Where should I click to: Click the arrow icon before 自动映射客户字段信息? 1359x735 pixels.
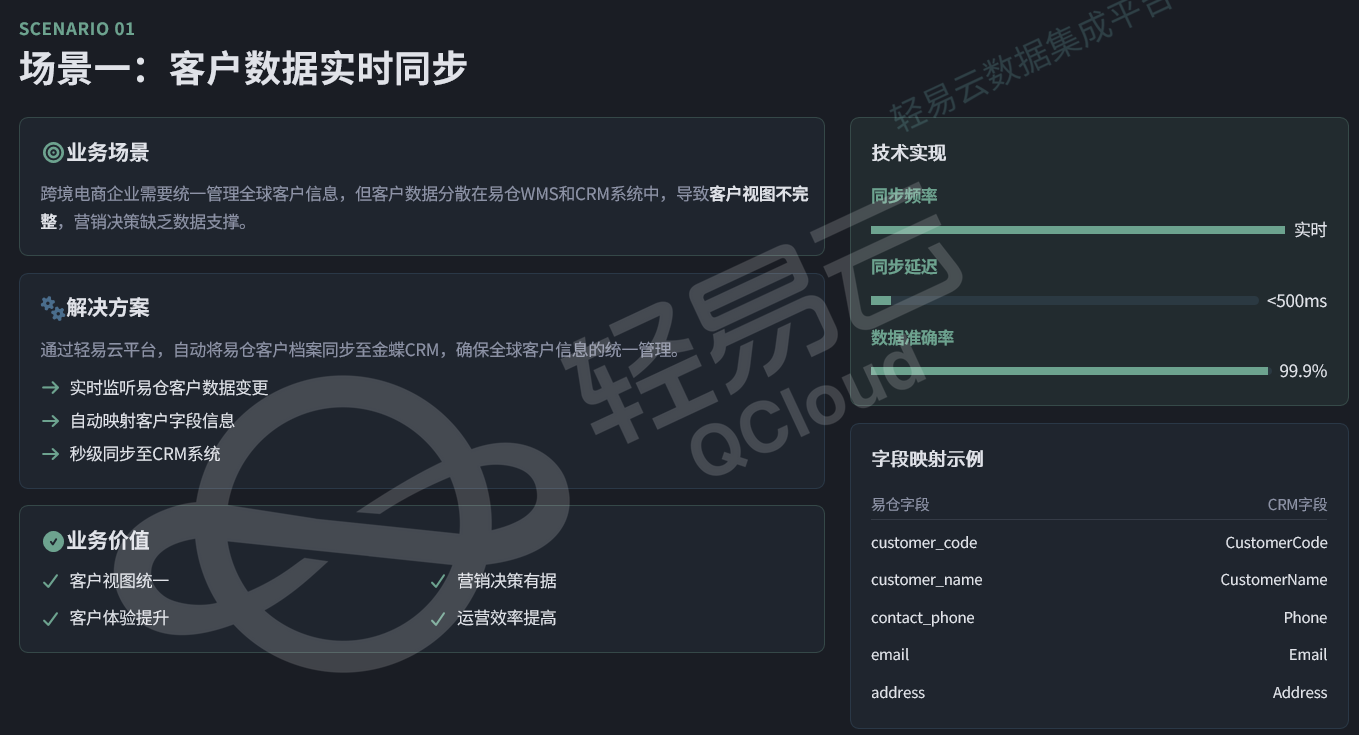(x=51, y=421)
